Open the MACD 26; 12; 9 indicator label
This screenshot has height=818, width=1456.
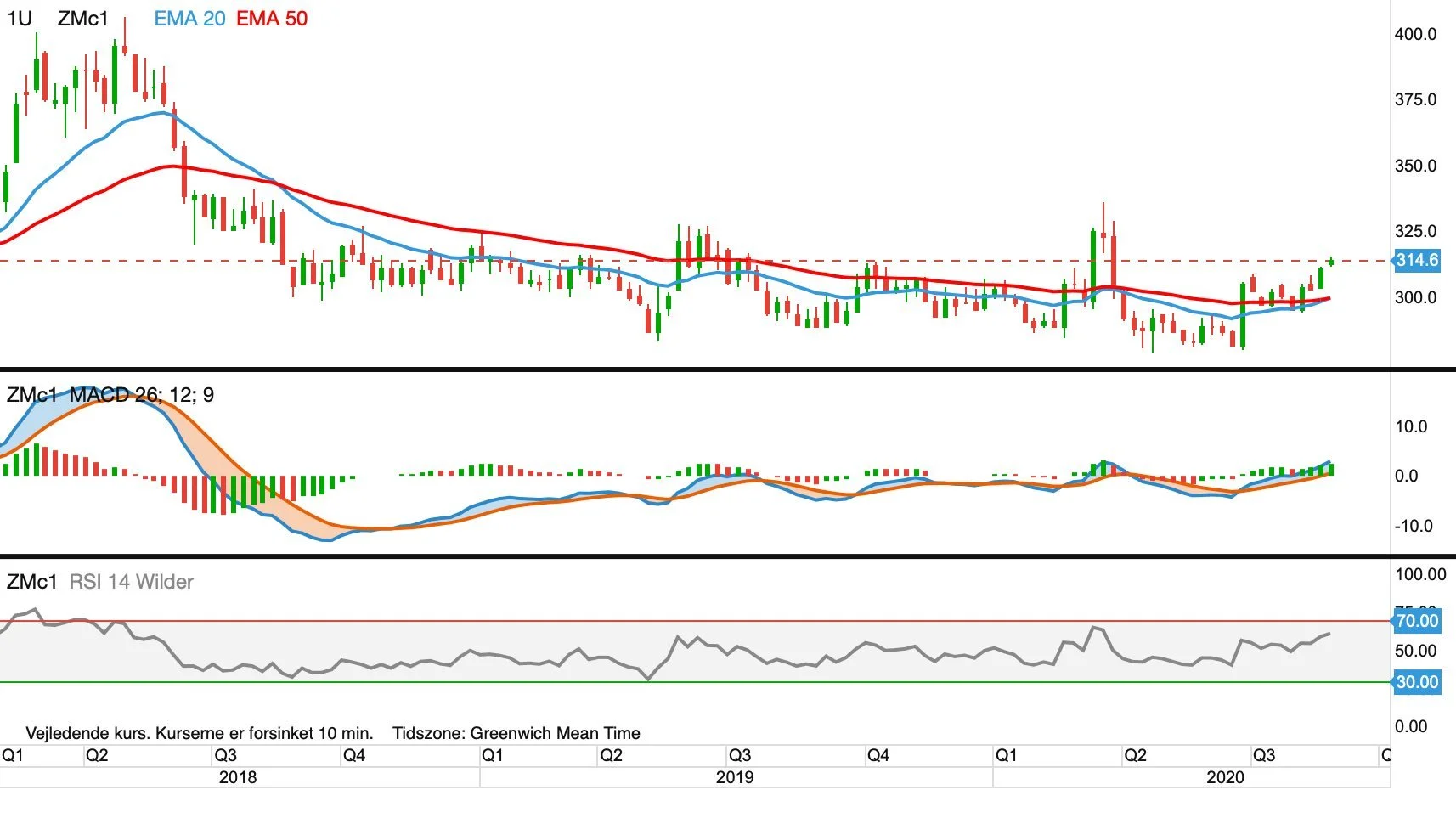(x=142, y=395)
